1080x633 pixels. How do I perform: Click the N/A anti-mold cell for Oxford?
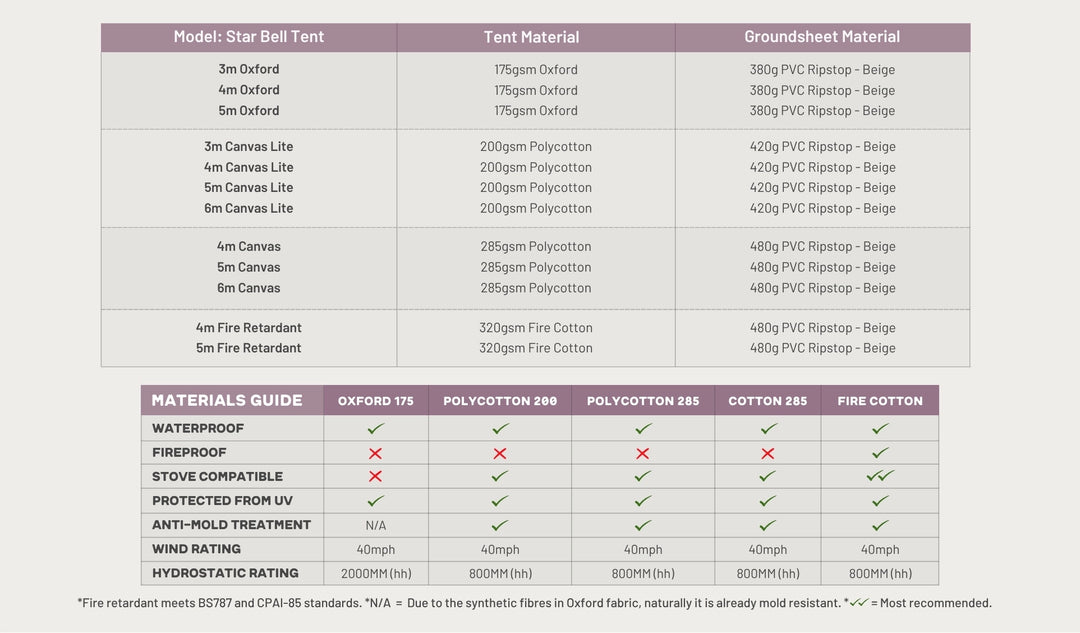(376, 525)
